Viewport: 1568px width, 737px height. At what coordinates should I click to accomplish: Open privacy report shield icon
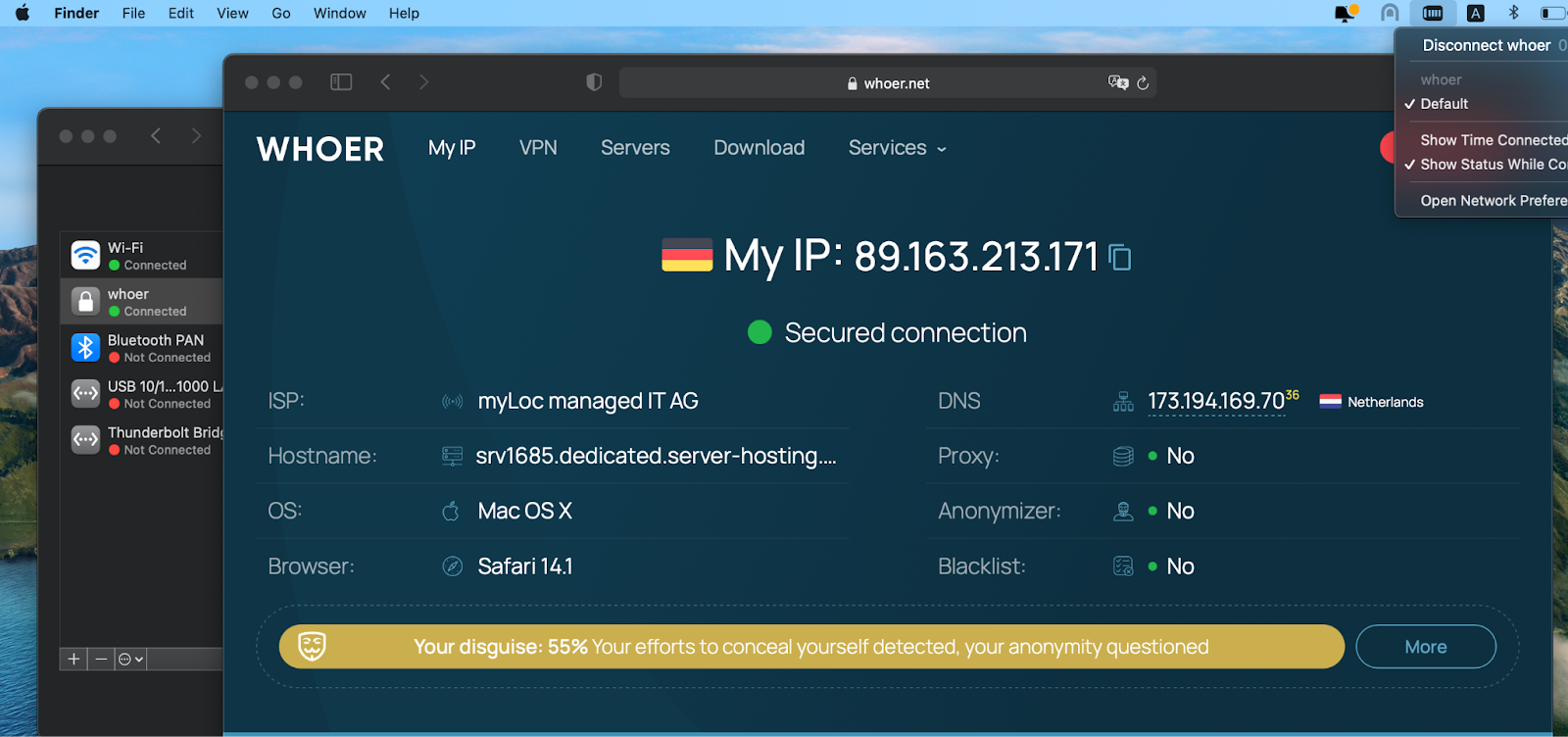tap(594, 82)
